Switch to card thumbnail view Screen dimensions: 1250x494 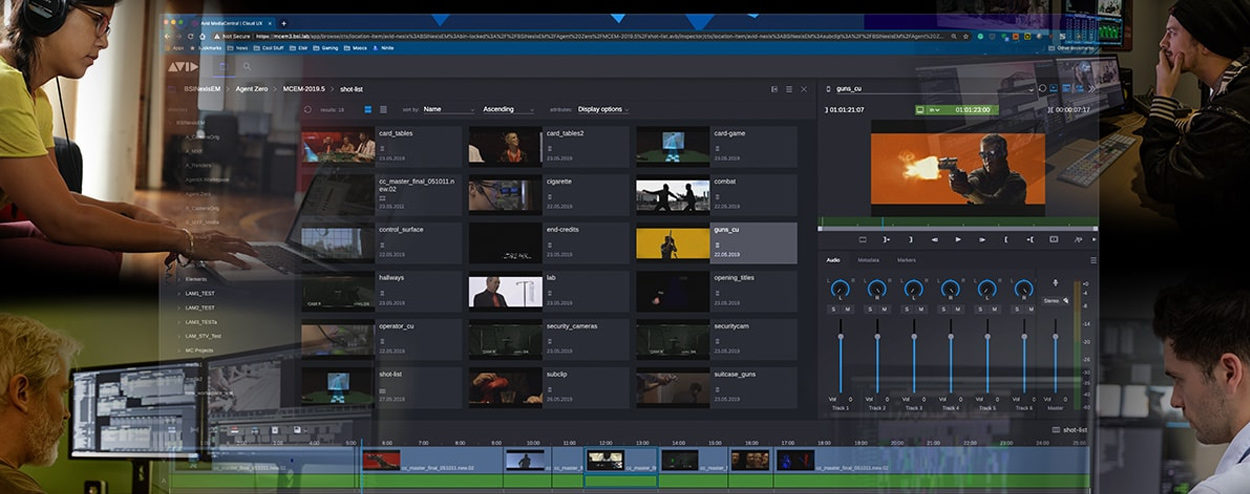click(368, 109)
